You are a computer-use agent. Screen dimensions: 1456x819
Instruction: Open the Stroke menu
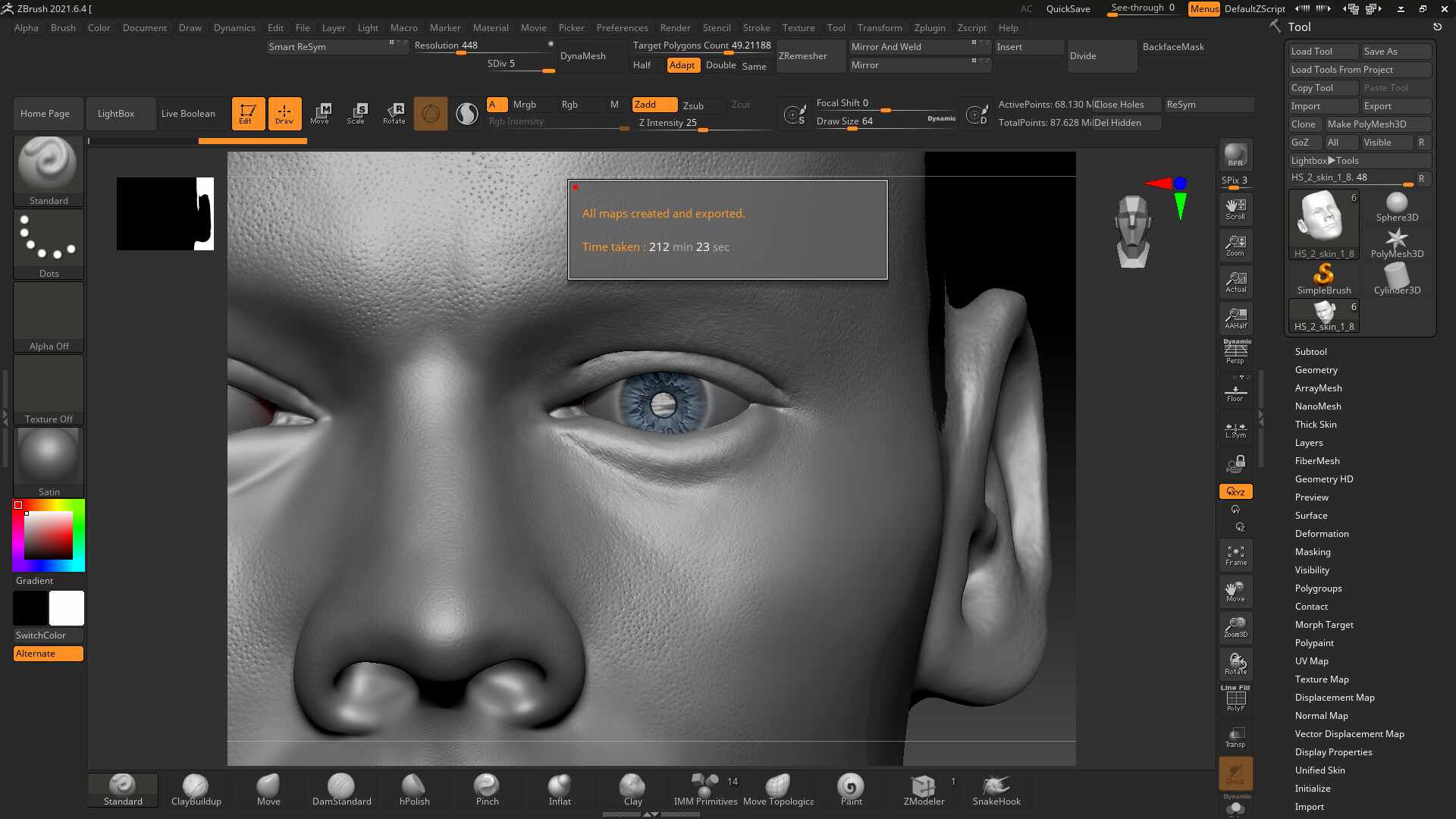click(755, 28)
